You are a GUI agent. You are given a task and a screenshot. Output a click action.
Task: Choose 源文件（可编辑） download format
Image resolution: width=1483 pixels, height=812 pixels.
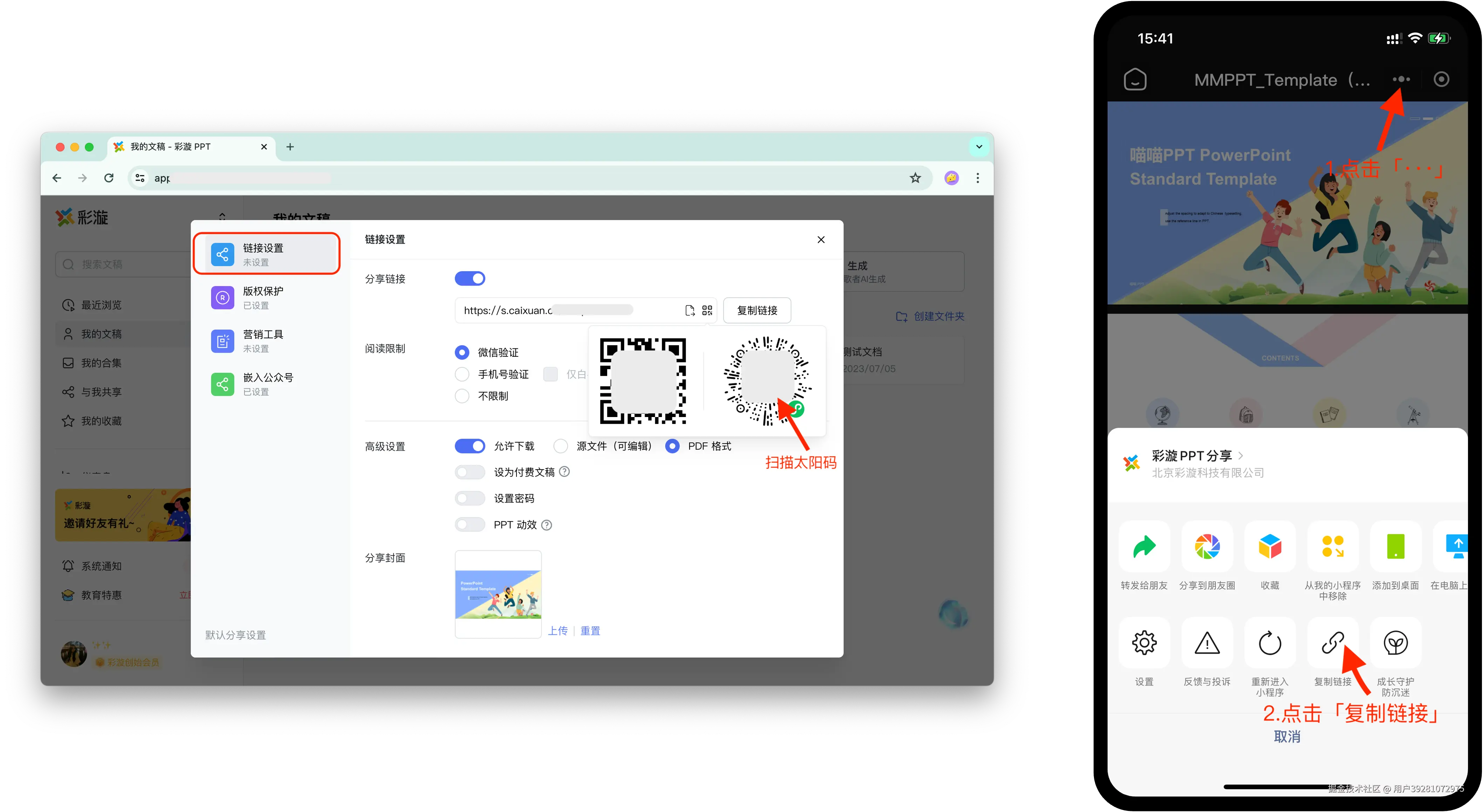point(561,446)
